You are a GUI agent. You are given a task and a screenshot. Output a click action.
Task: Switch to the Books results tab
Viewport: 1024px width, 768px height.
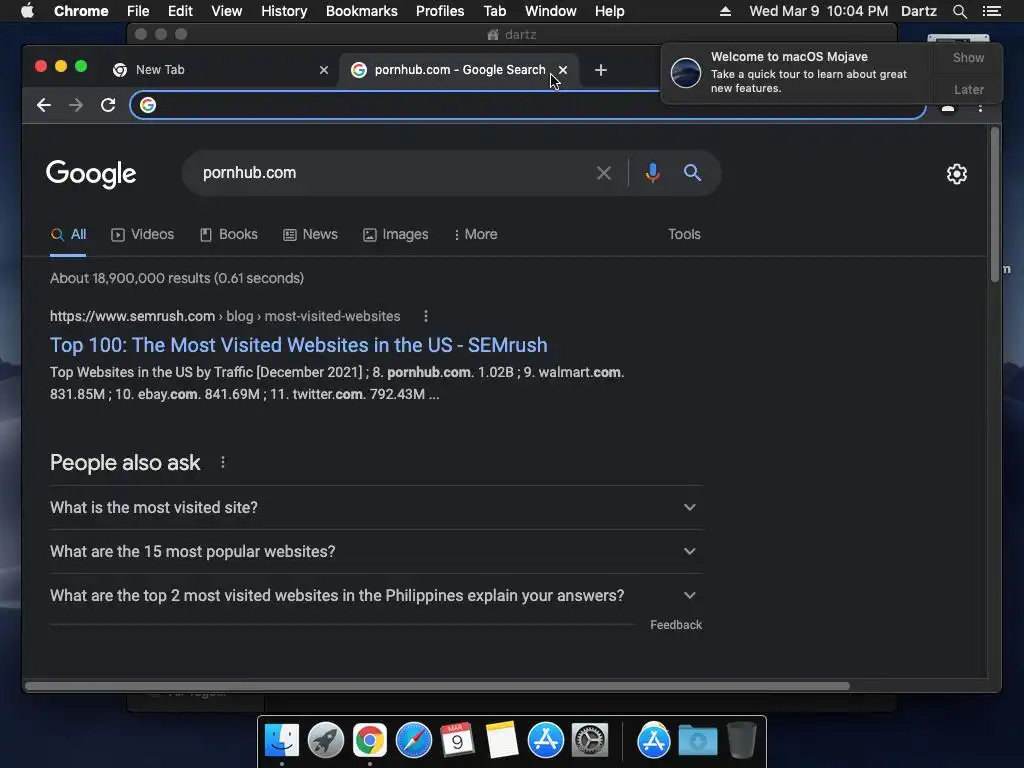click(x=229, y=234)
